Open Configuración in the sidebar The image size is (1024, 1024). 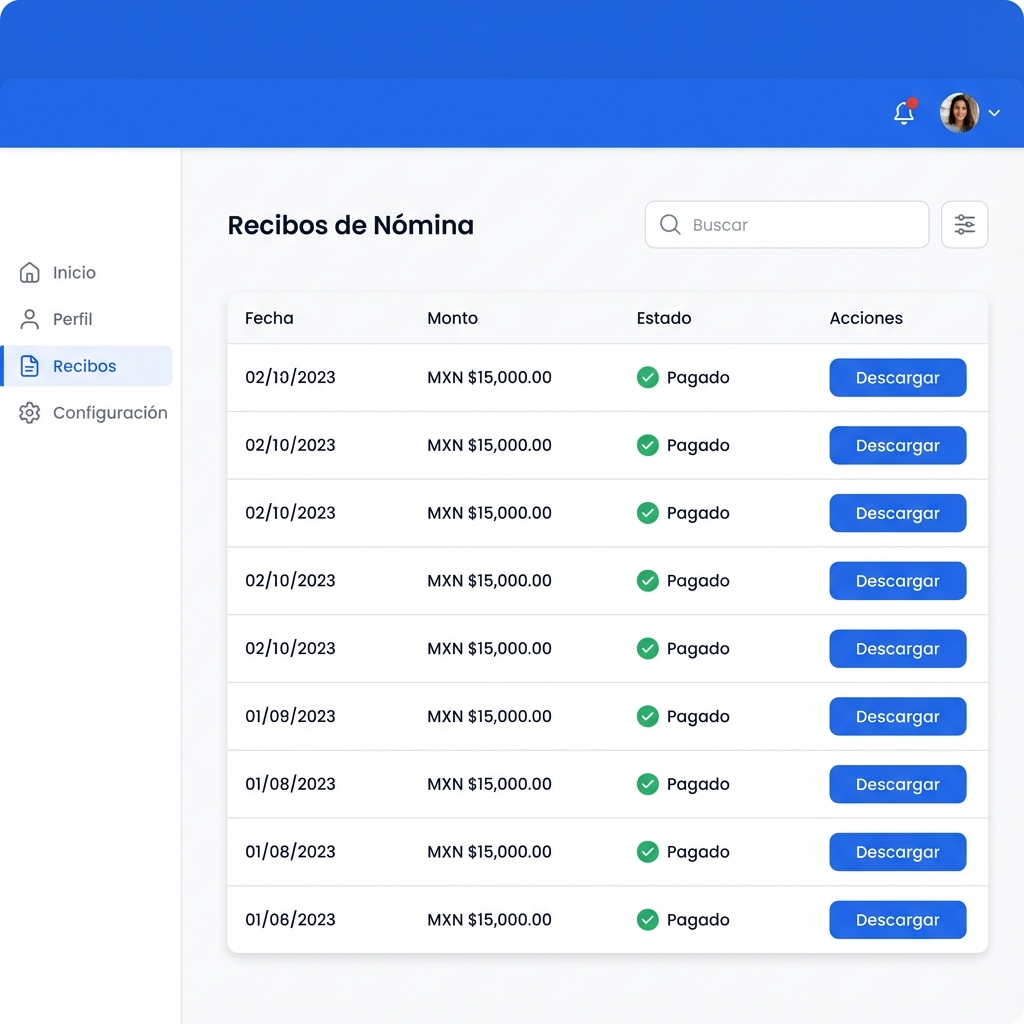(x=93, y=413)
